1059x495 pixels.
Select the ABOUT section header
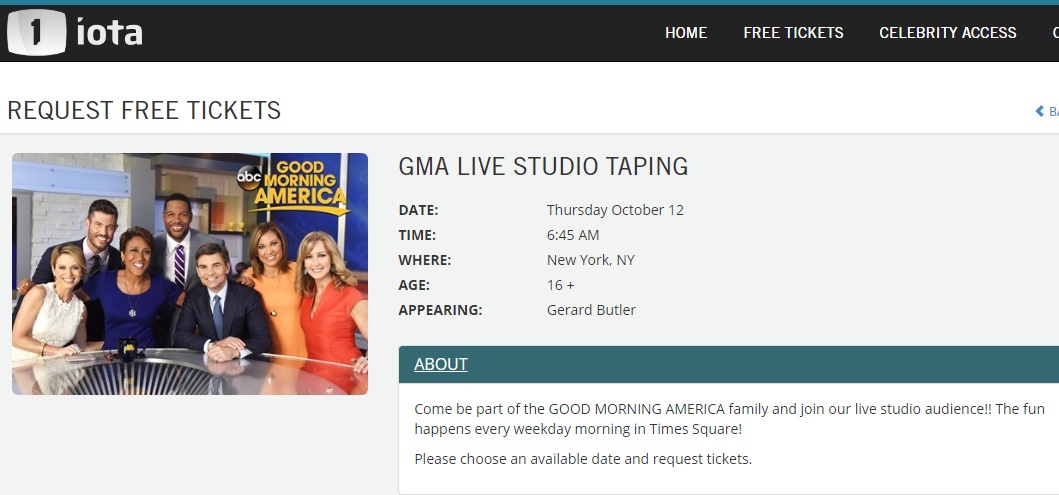point(441,364)
